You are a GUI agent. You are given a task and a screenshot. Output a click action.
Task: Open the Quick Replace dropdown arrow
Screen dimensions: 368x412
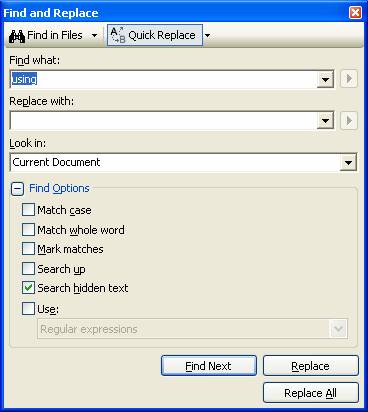click(207, 35)
